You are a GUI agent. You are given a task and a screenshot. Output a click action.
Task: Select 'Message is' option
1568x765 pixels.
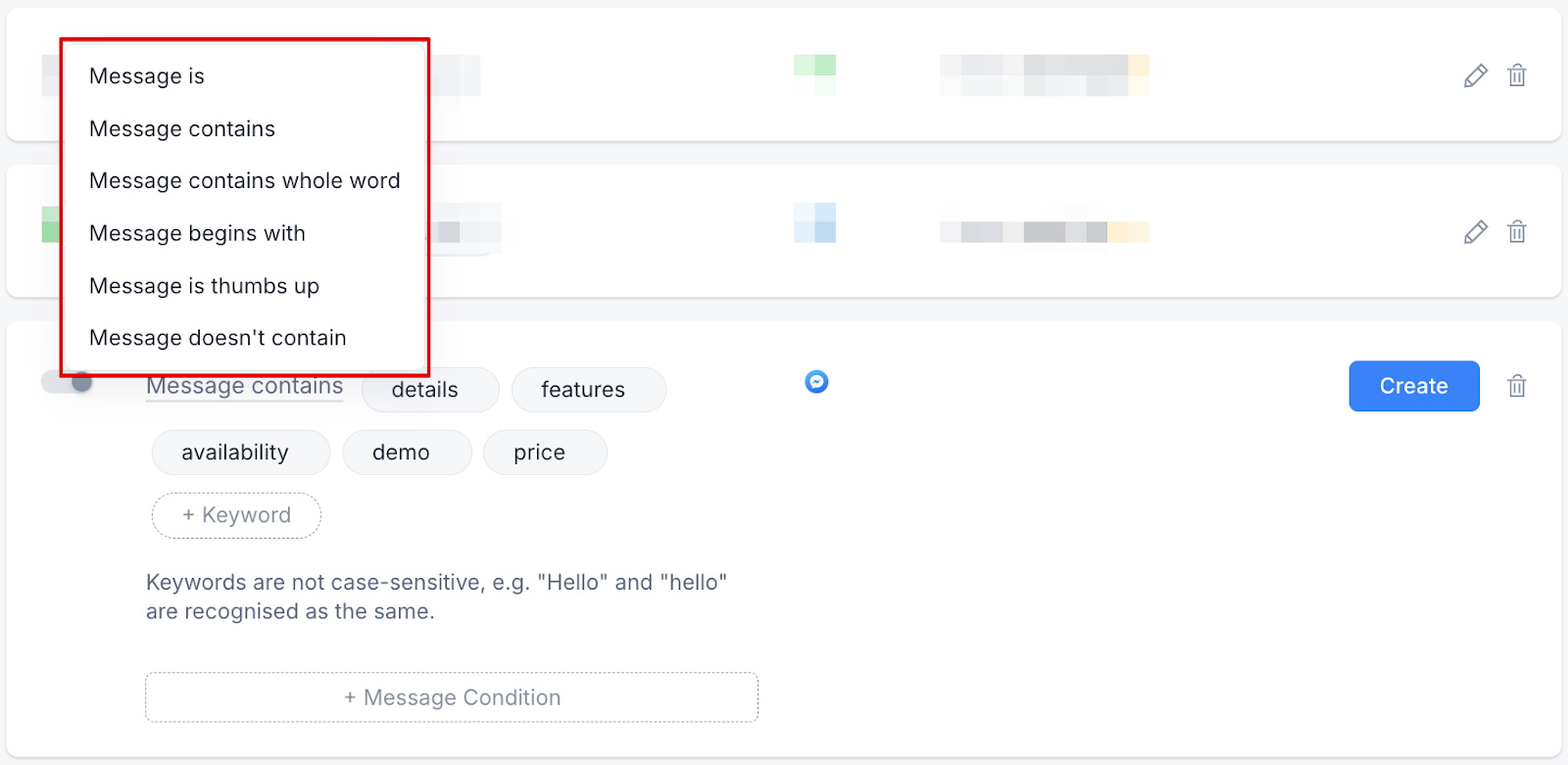pyautogui.click(x=147, y=76)
